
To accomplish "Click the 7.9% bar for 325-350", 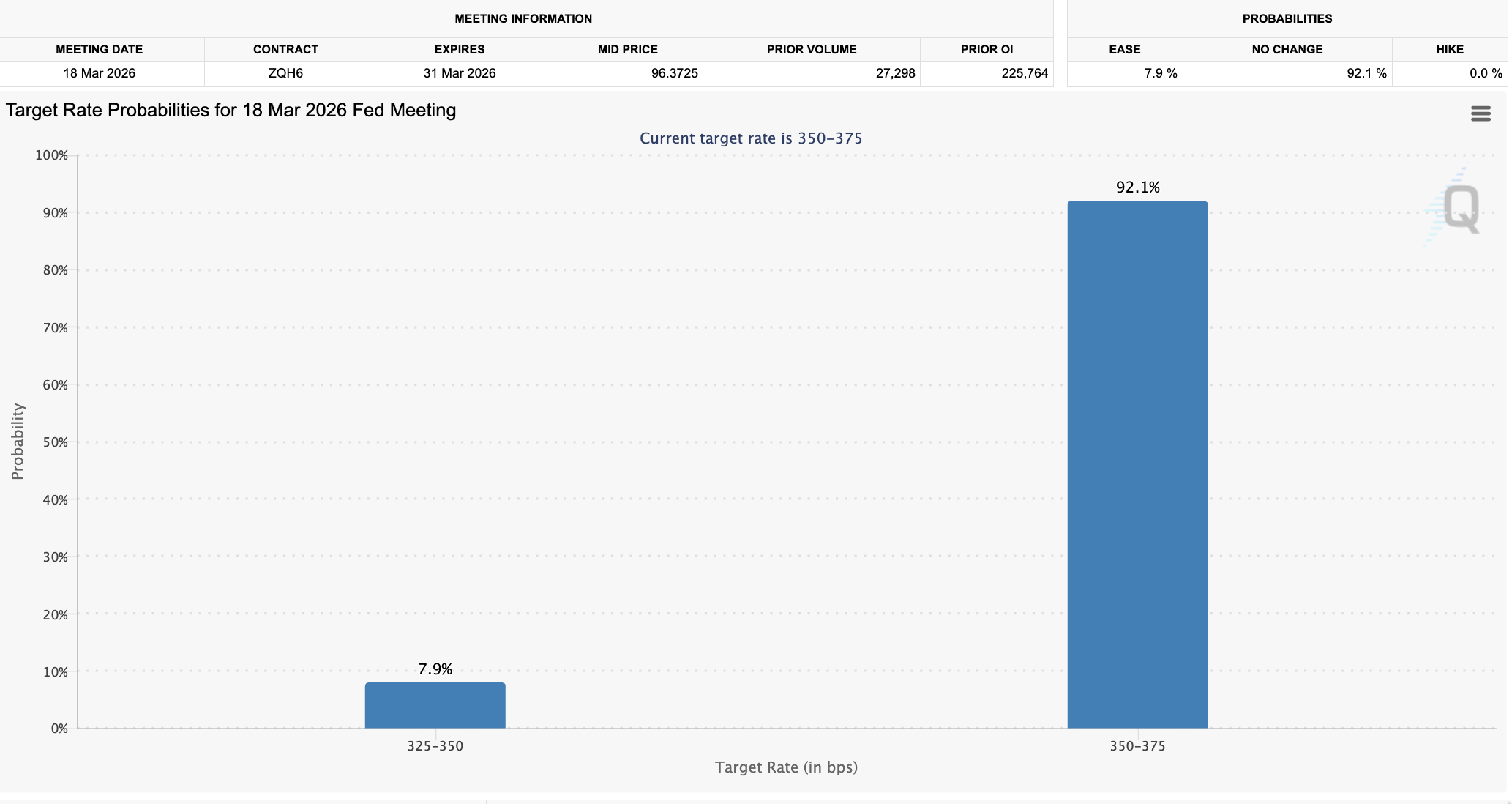I will point(435,705).
